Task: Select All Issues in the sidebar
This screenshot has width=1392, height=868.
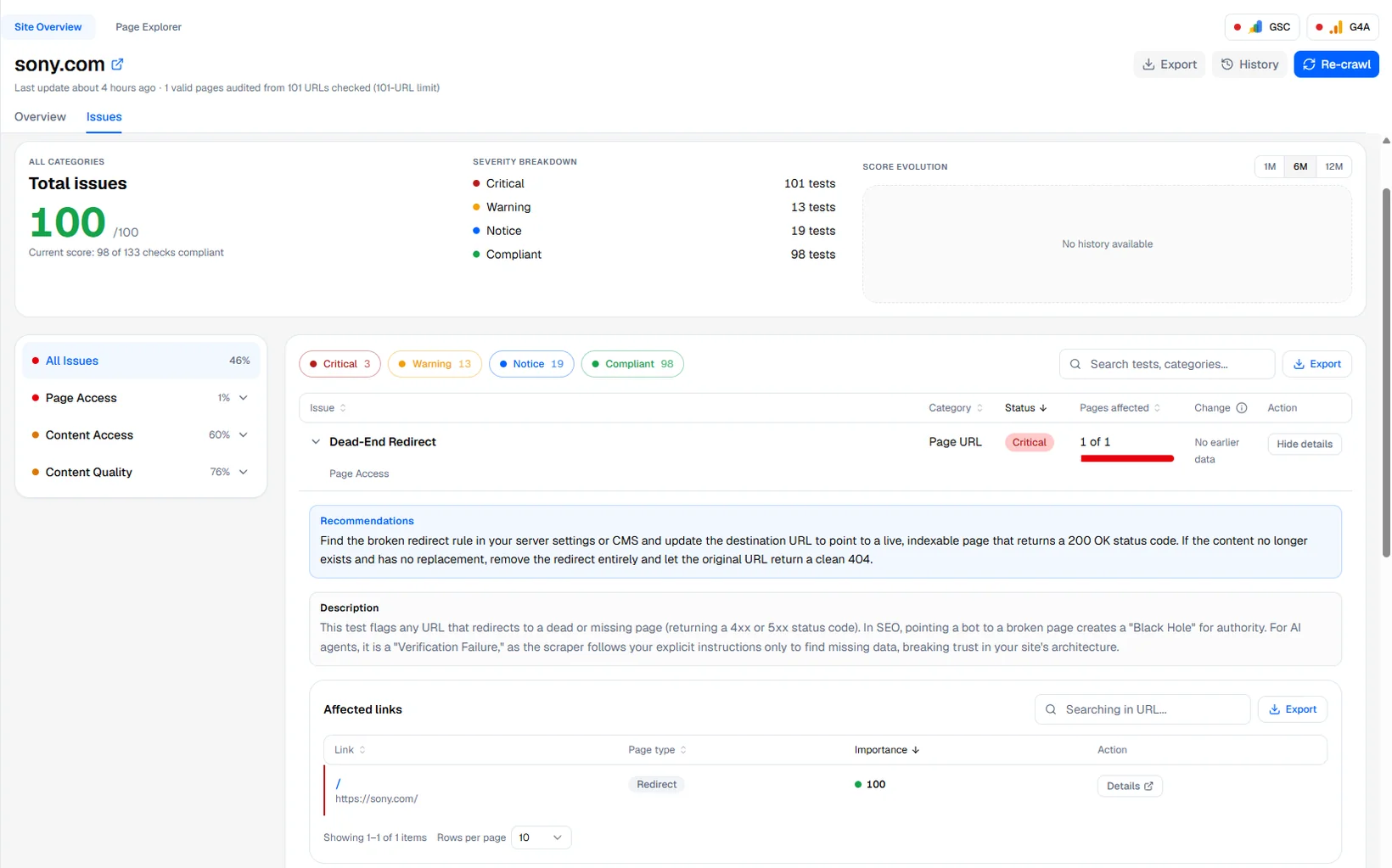Action: point(141,361)
